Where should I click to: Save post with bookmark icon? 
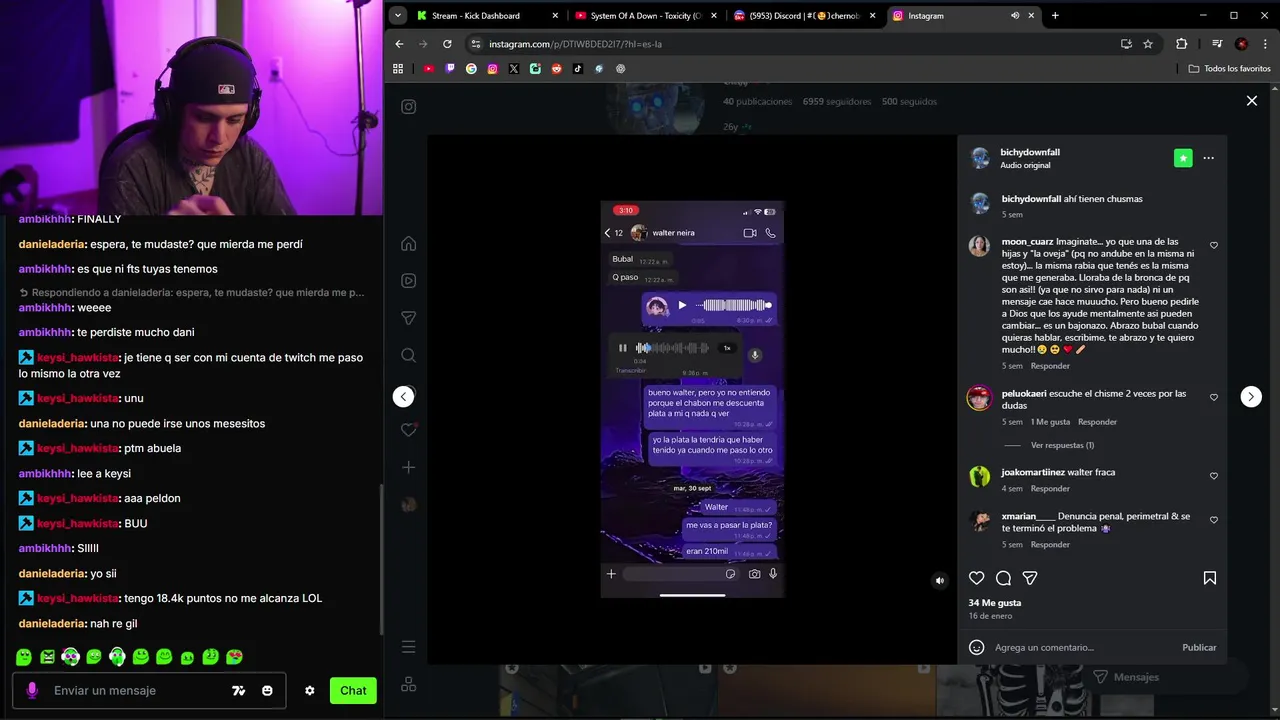tap(1210, 578)
